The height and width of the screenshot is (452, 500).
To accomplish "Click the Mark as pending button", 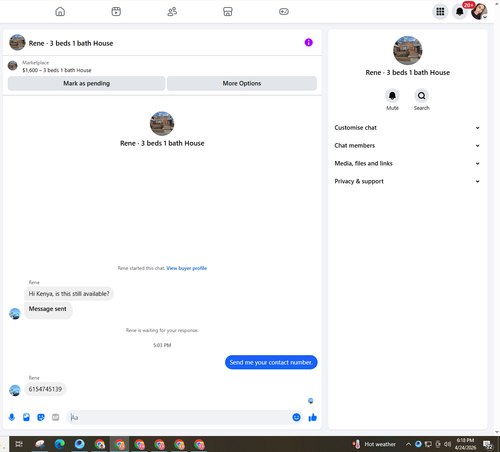I will (86, 83).
